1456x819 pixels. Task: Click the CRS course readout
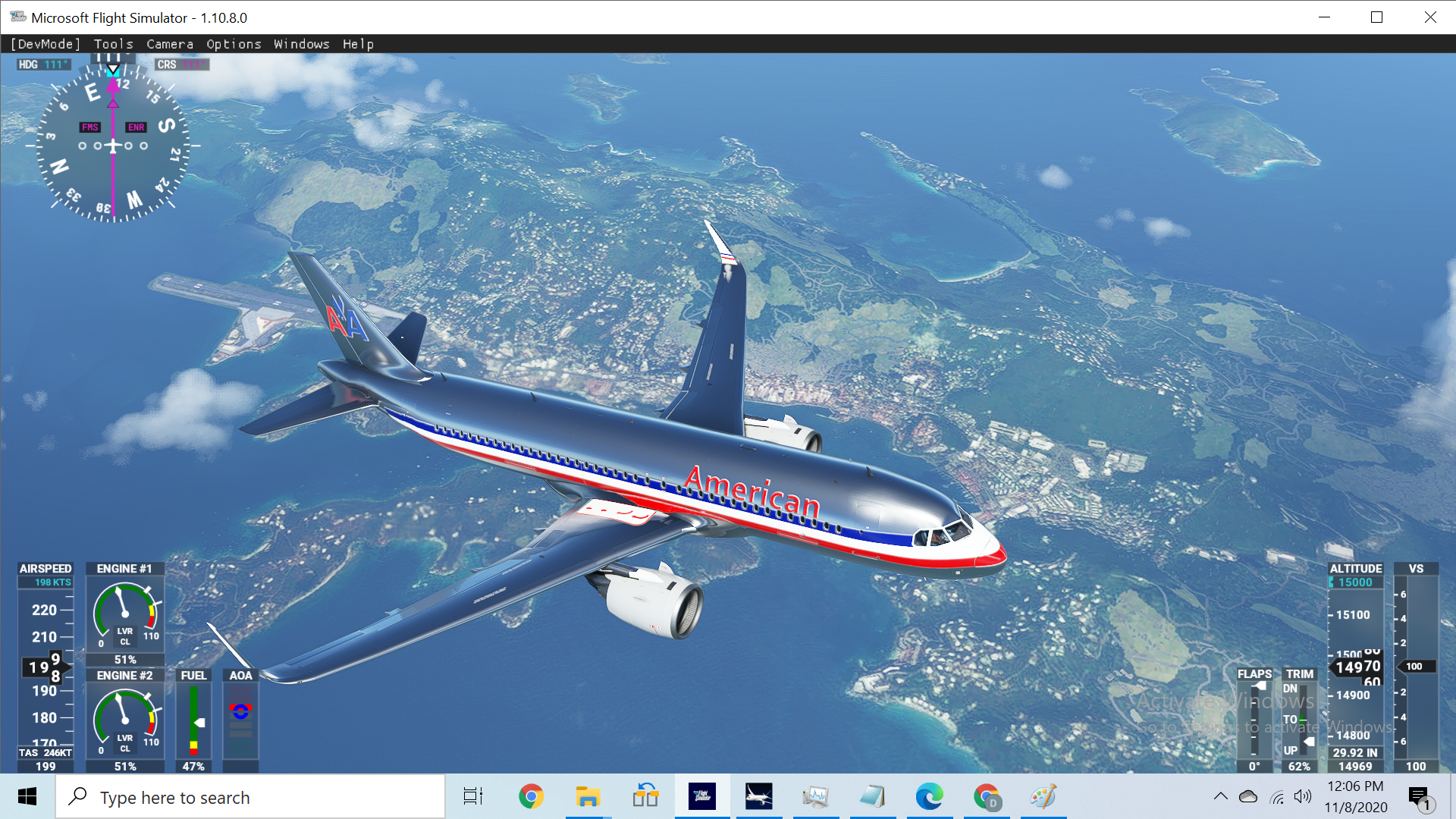(x=182, y=64)
